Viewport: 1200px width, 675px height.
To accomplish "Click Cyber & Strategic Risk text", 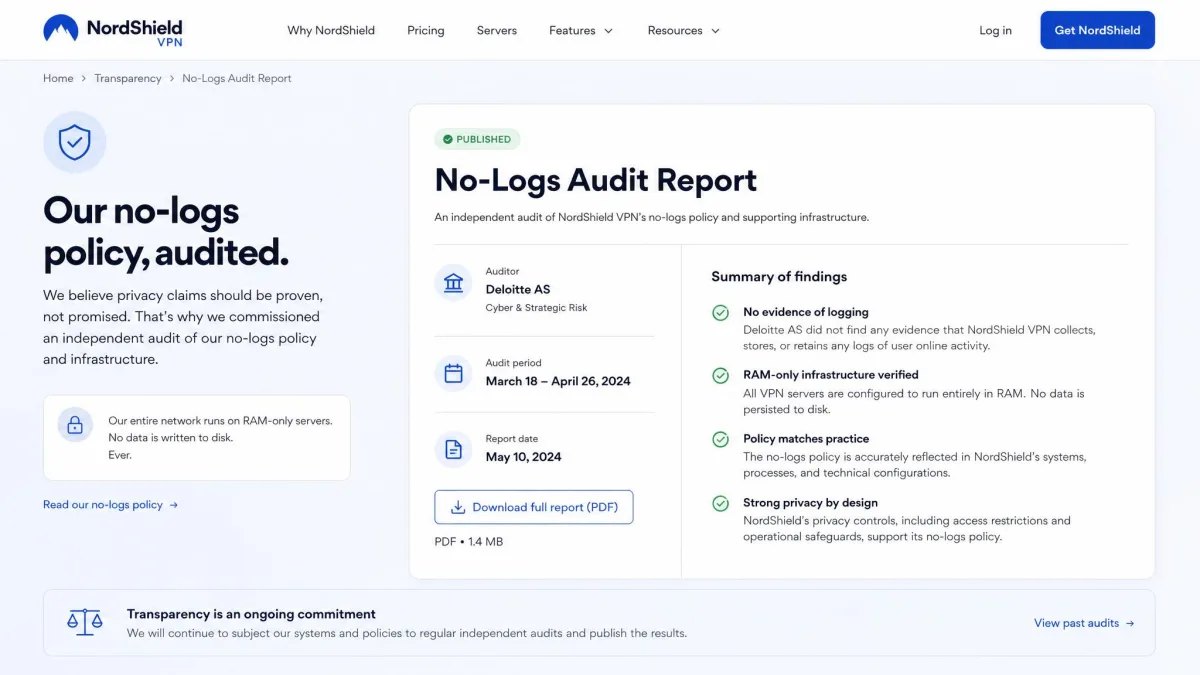I will 537,308.
